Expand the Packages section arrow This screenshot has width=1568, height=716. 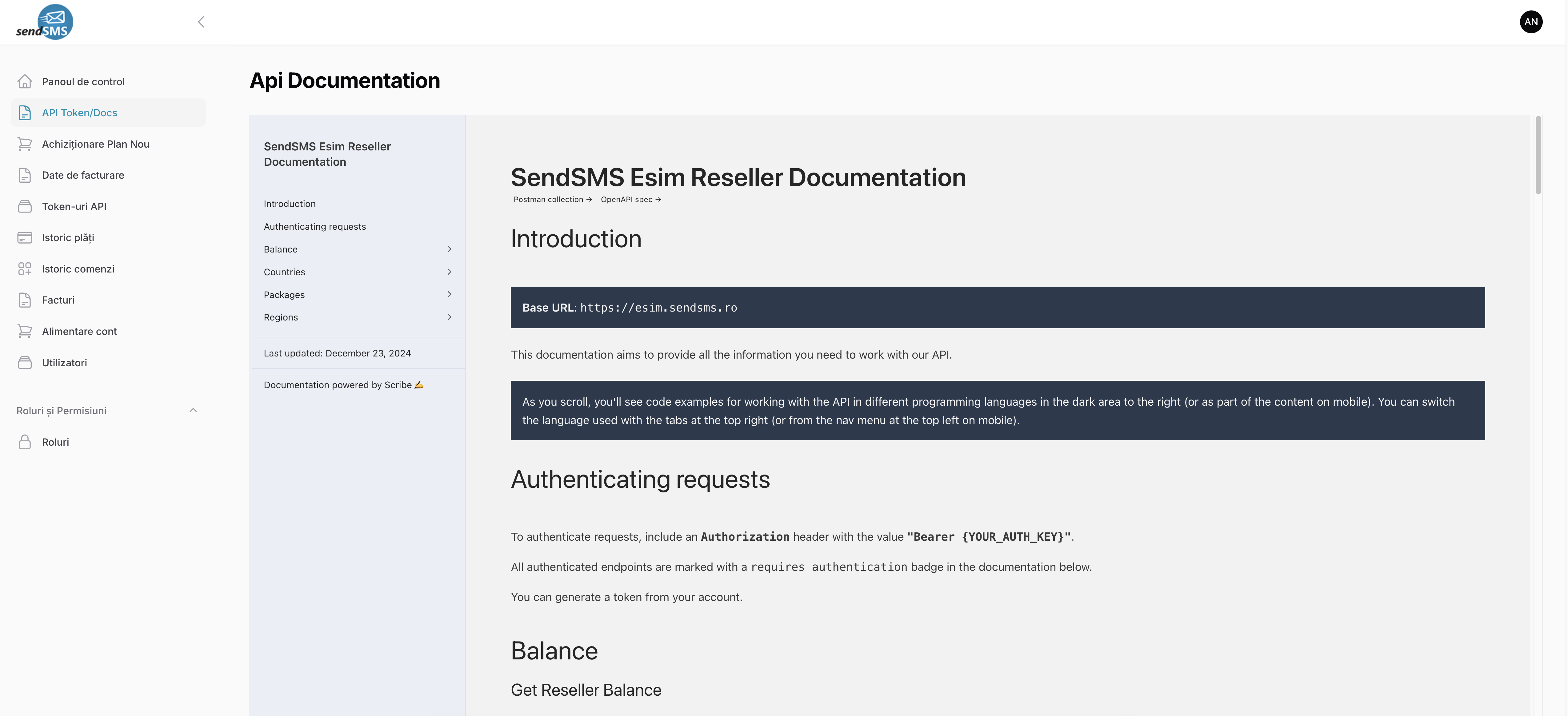(x=449, y=294)
